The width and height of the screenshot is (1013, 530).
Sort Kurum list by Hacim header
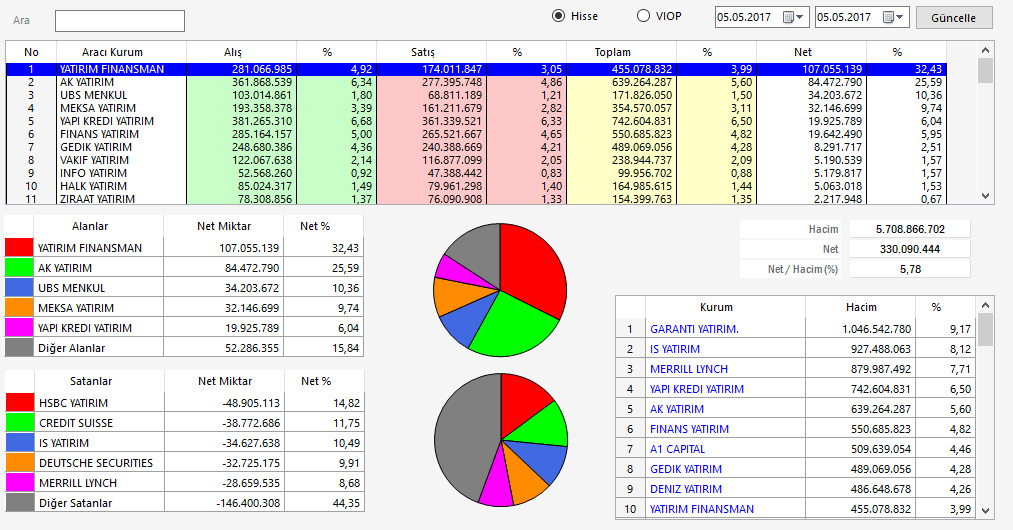coord(861,308)
